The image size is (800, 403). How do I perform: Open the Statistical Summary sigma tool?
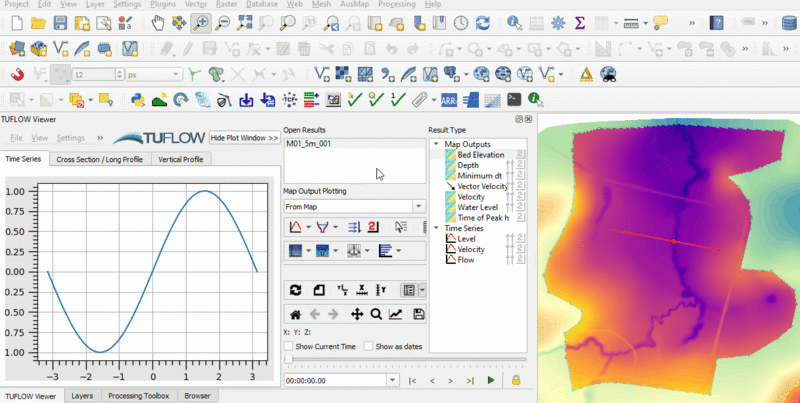579,22
